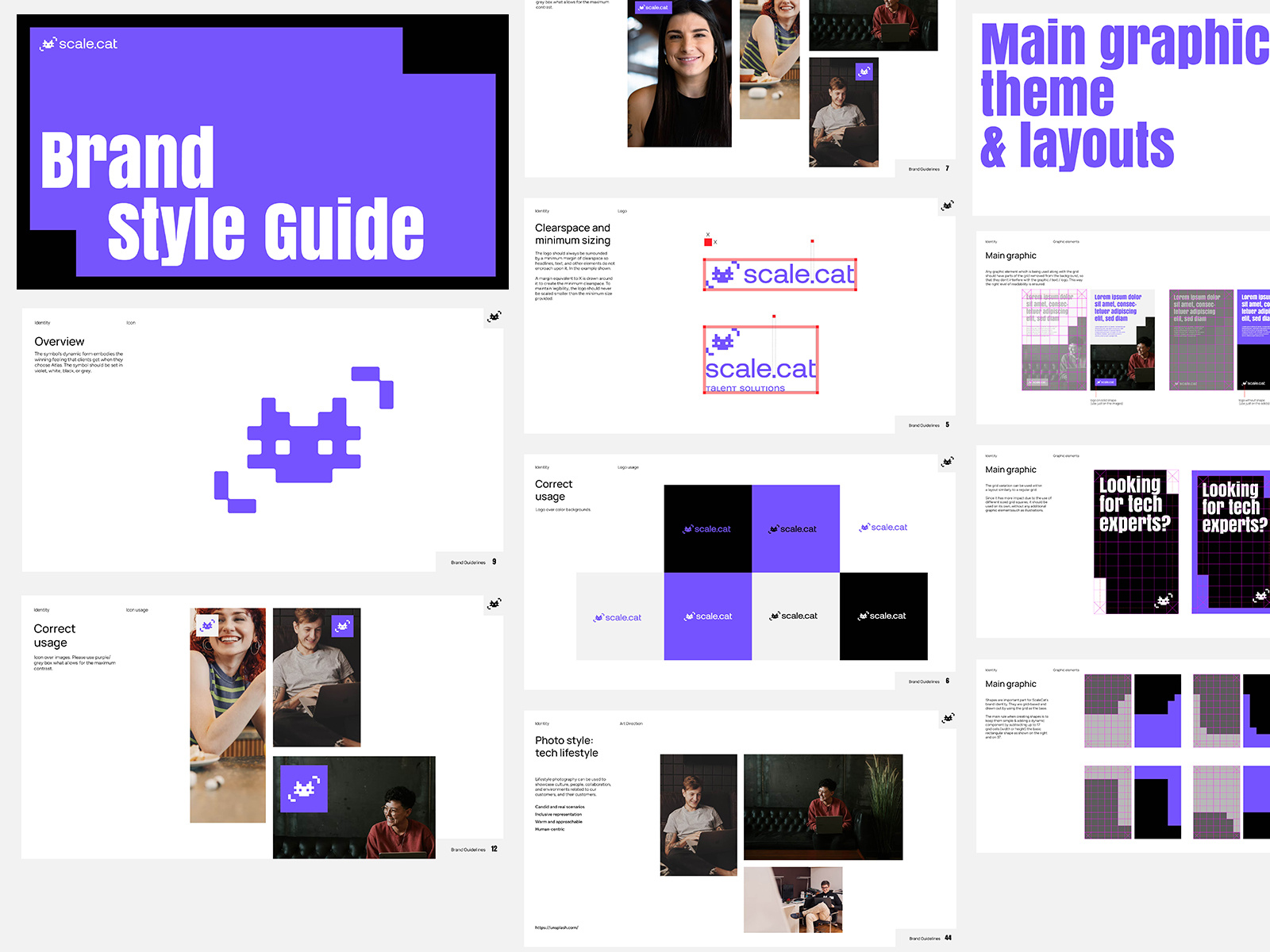
Task: Click the corner cat icon on the Clearspace slide
Action: click(947, 205)
